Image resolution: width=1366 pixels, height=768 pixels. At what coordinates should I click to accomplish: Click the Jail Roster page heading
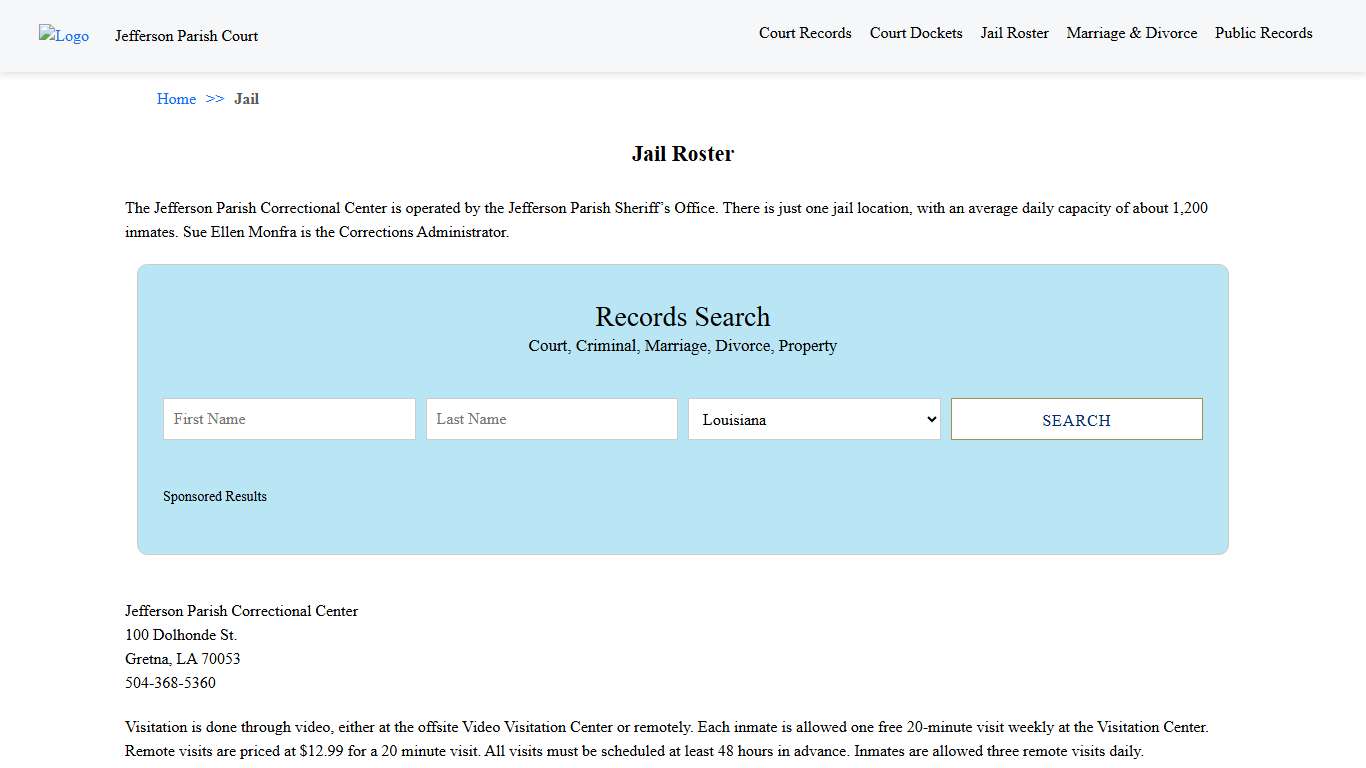click(x=683, y=153)
